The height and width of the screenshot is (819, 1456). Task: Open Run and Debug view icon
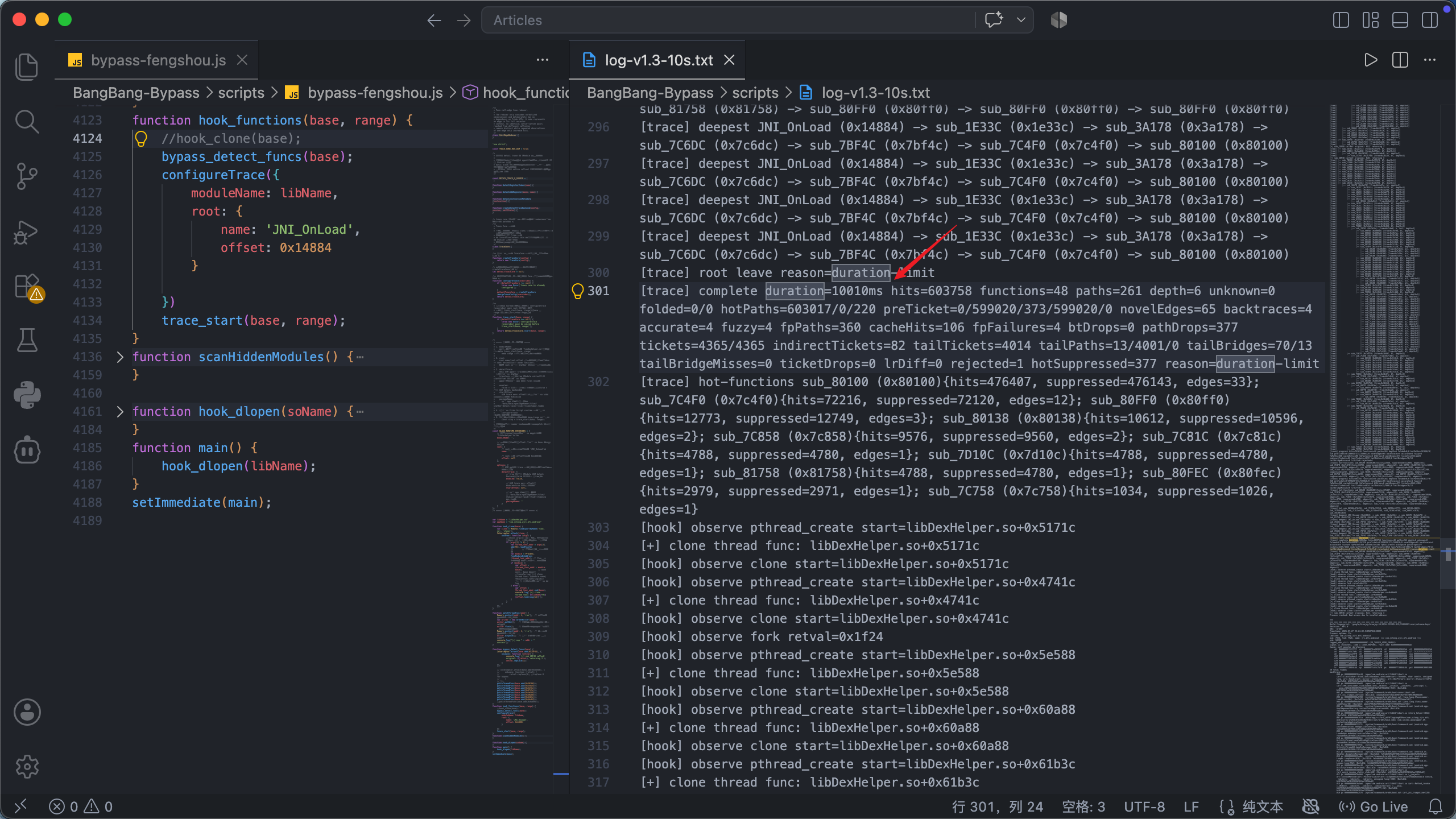27,231
